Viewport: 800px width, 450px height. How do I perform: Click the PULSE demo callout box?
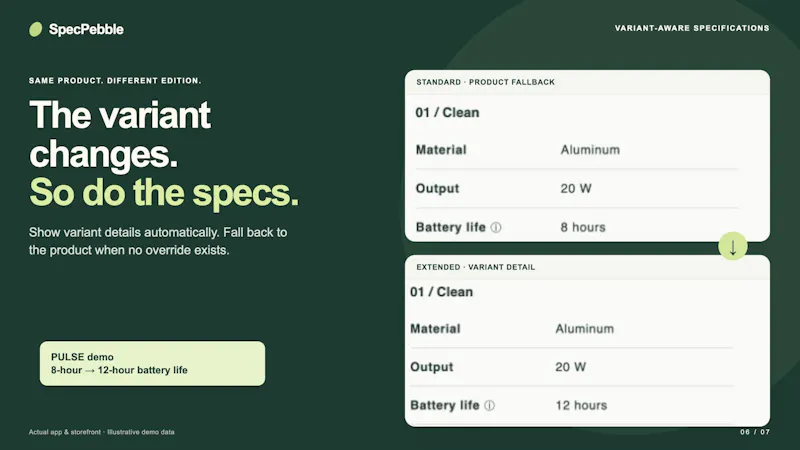click(x=153, y=363)
